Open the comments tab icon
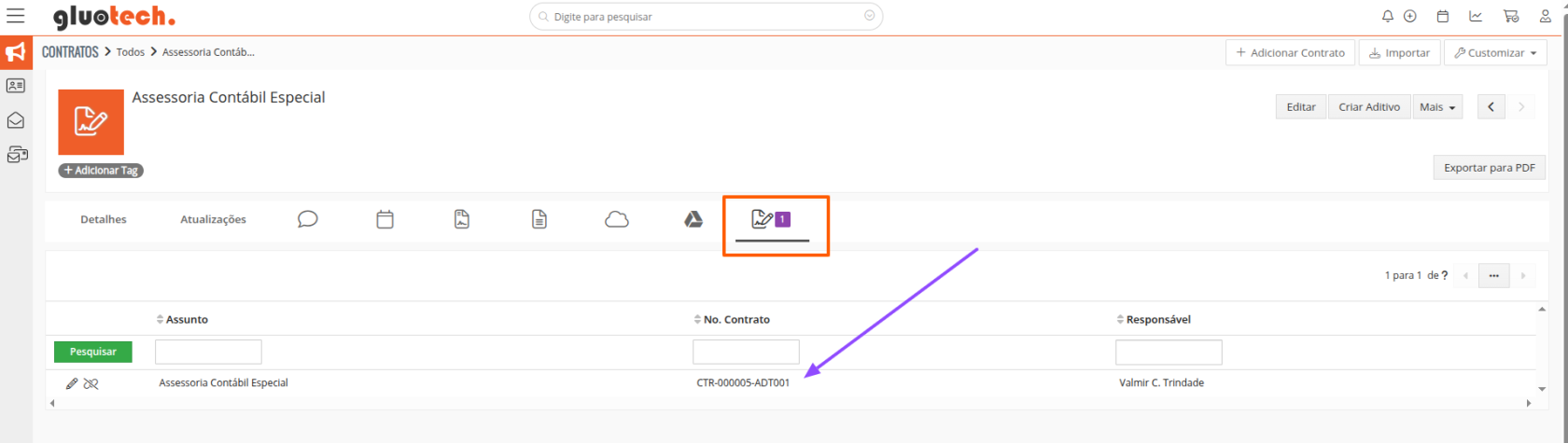 (x=307, y=219)
